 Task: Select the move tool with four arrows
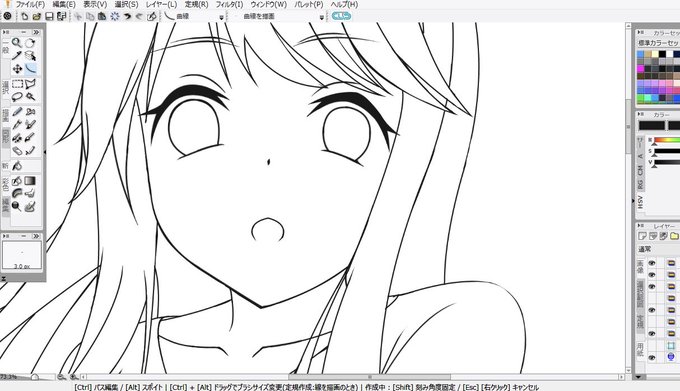tap(17, 69)
